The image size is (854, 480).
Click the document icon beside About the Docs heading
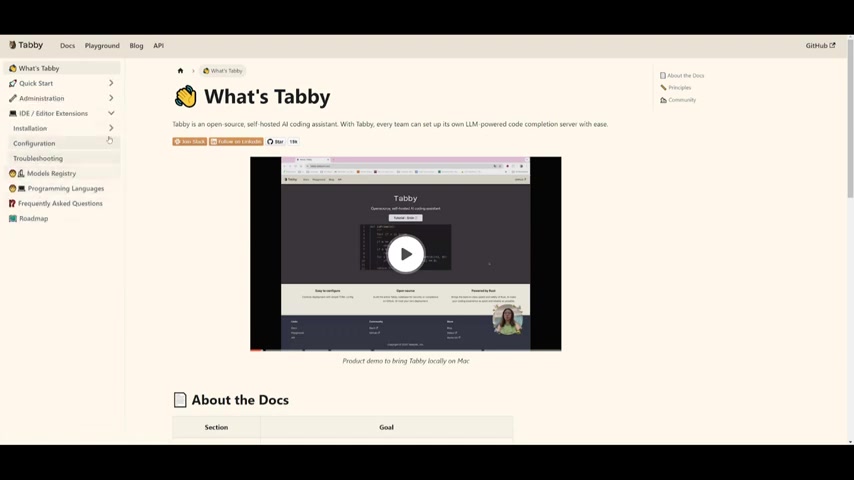(x=180, y=400)
